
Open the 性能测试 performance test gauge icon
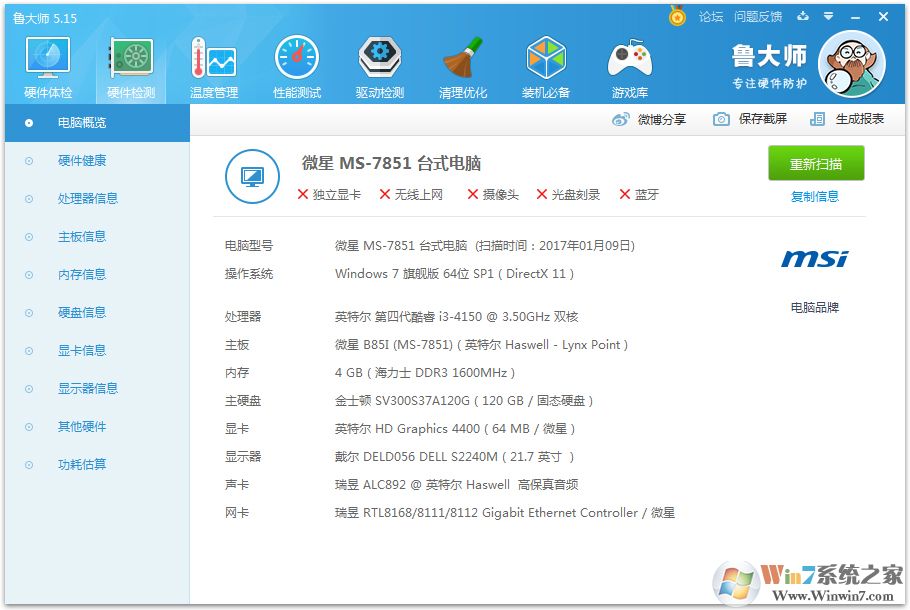(x=297, y=65)
